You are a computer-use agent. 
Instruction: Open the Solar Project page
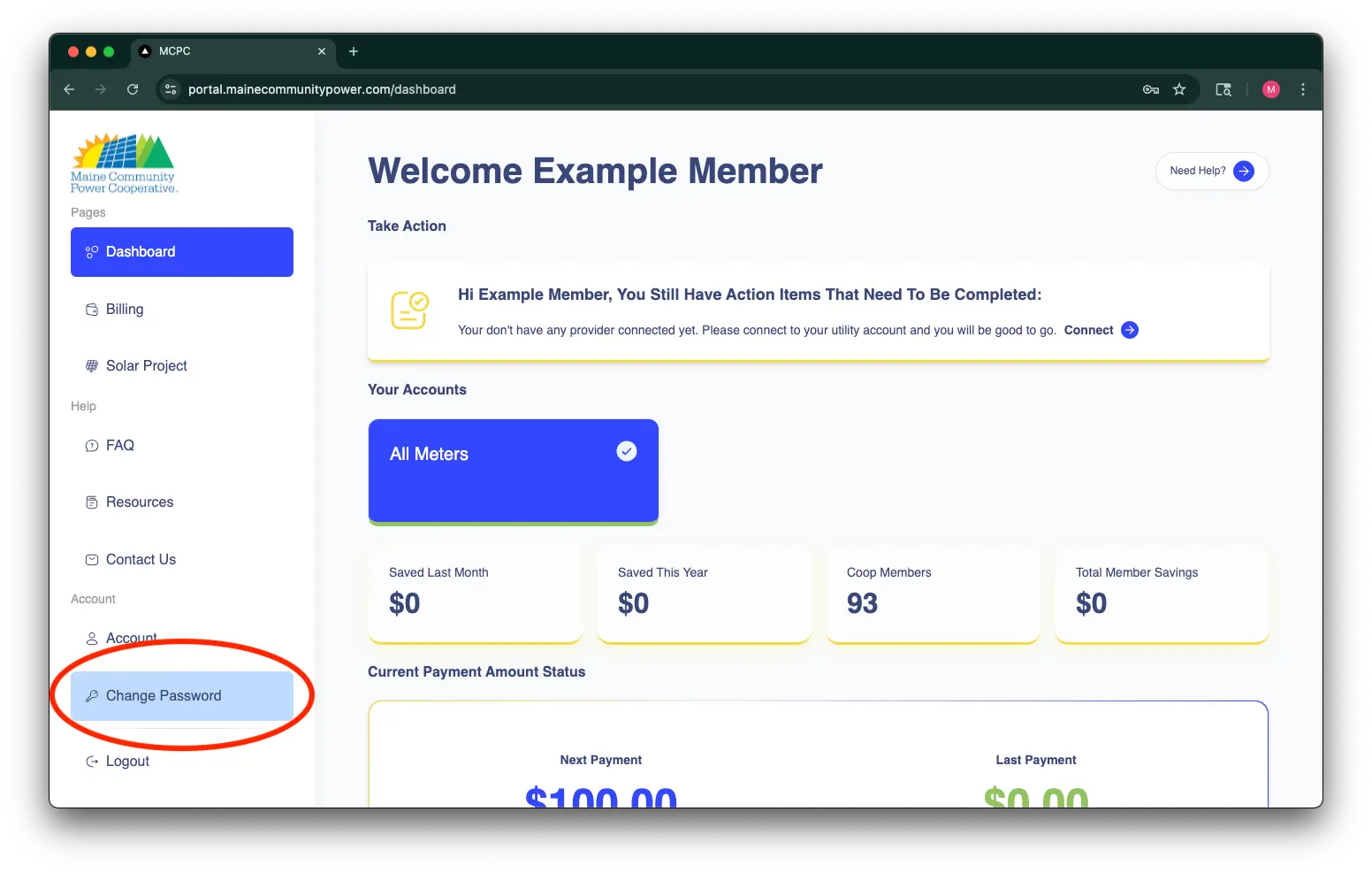(182, 366)
